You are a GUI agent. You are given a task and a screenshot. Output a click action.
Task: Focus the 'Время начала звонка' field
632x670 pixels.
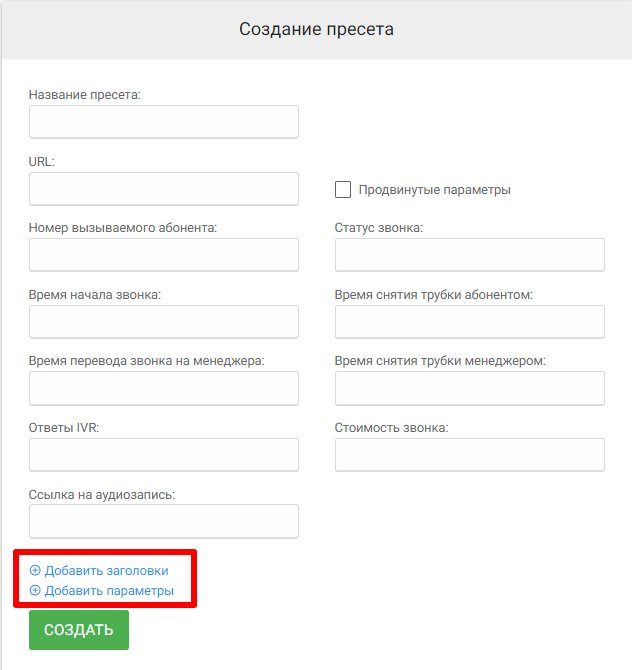pyautogui.click(x=164, y=322)
